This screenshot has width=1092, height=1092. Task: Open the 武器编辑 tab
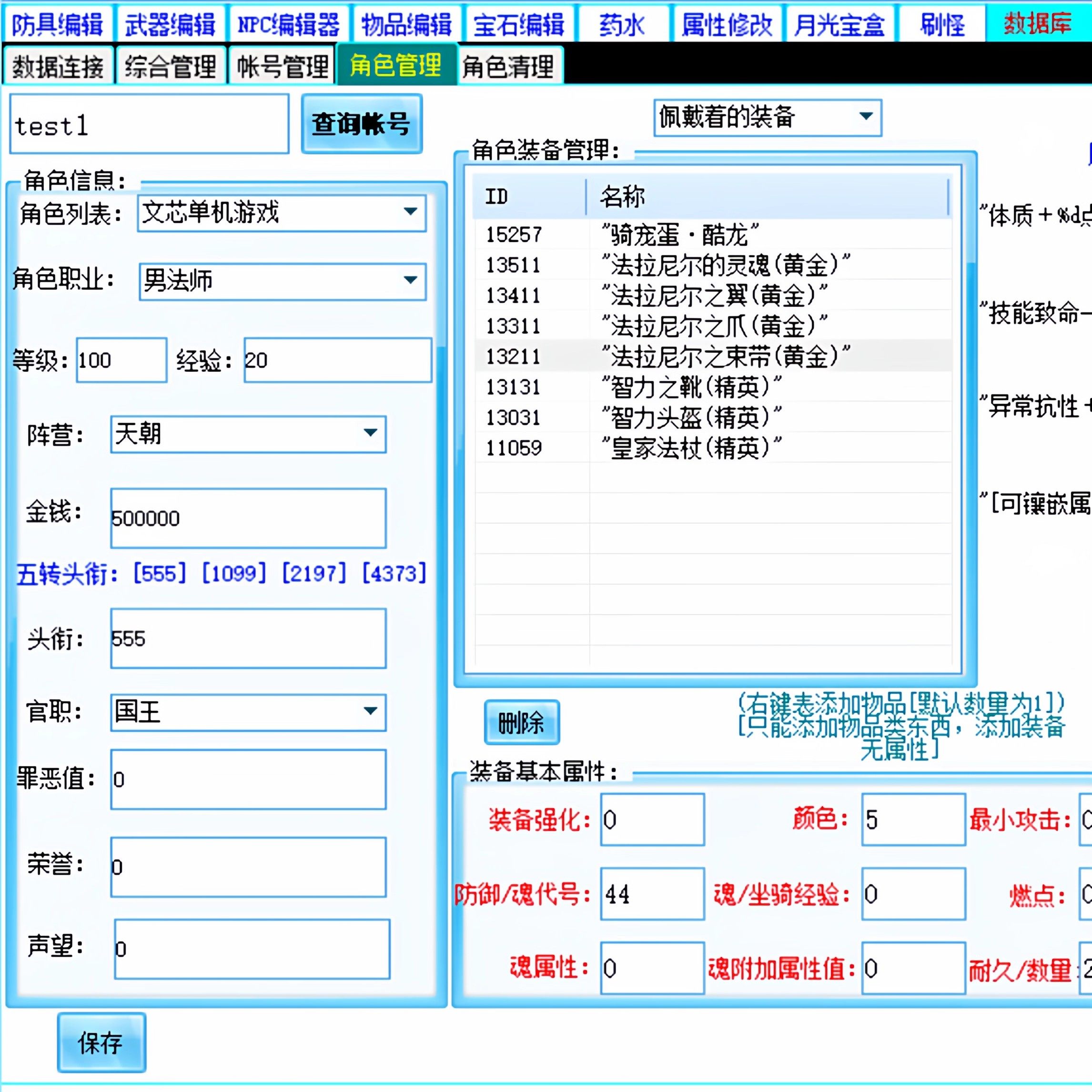tap(170, 24)
